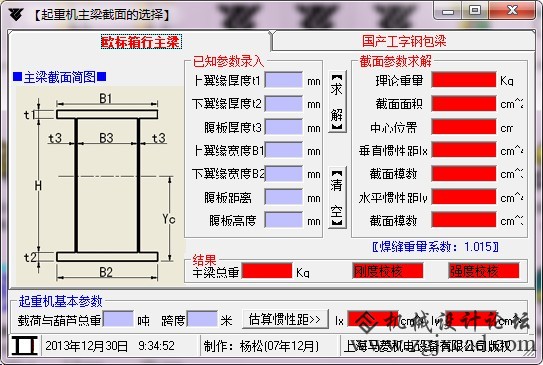Focus the 腹板高度 input field
Image resolution: width=543 pixels, height=365 pixels.
pyautogui.click(x=284, y=220)
